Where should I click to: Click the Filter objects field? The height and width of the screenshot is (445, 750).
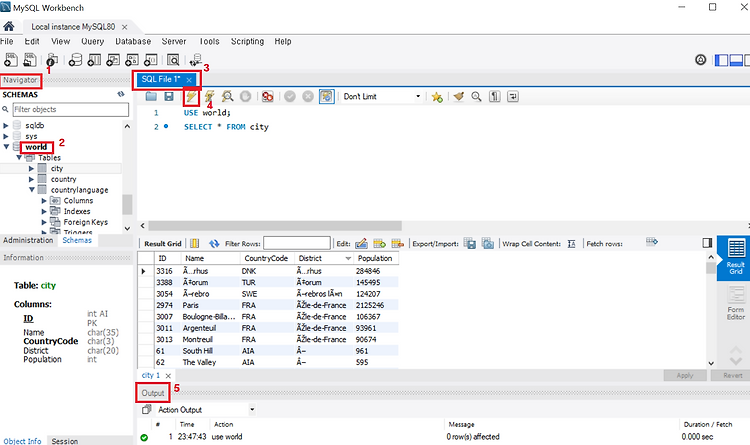(x=70, y=109)
